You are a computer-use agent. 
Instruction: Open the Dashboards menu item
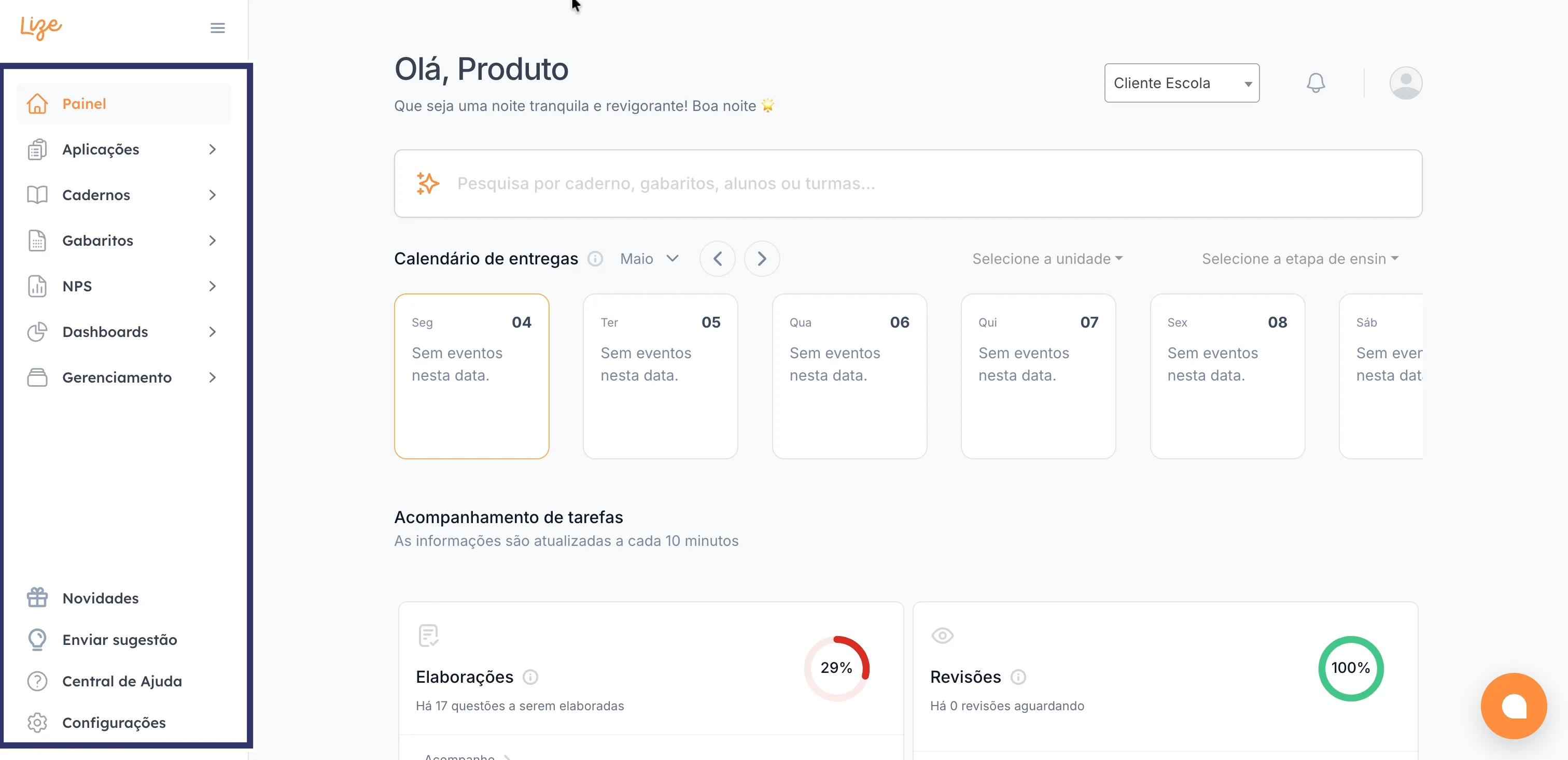[x=123, y=332]
